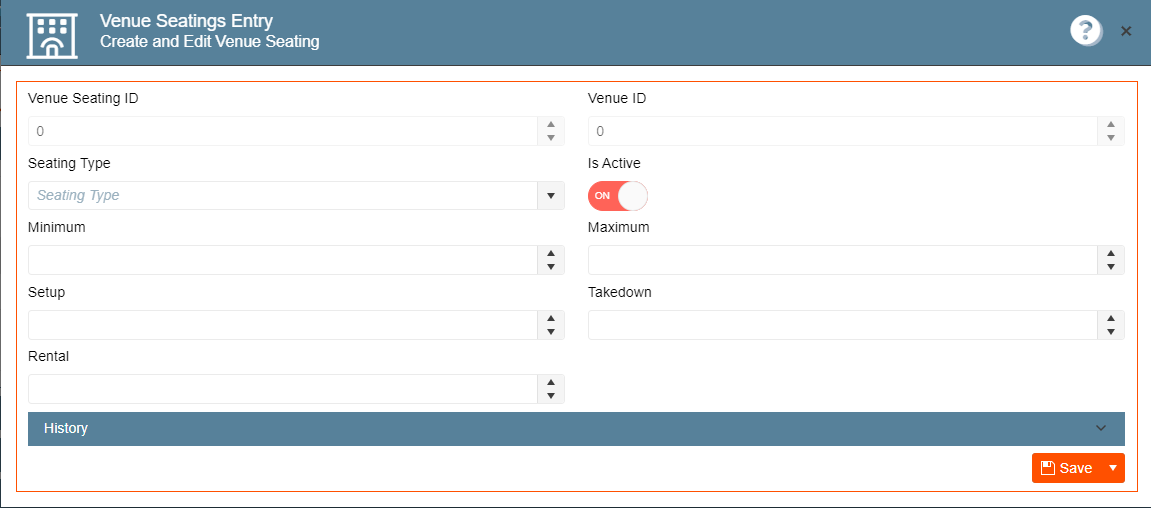Increase the Minimum value with up arrow
This screenshot has width=1151, height=508.
click(x=551, y=253)
